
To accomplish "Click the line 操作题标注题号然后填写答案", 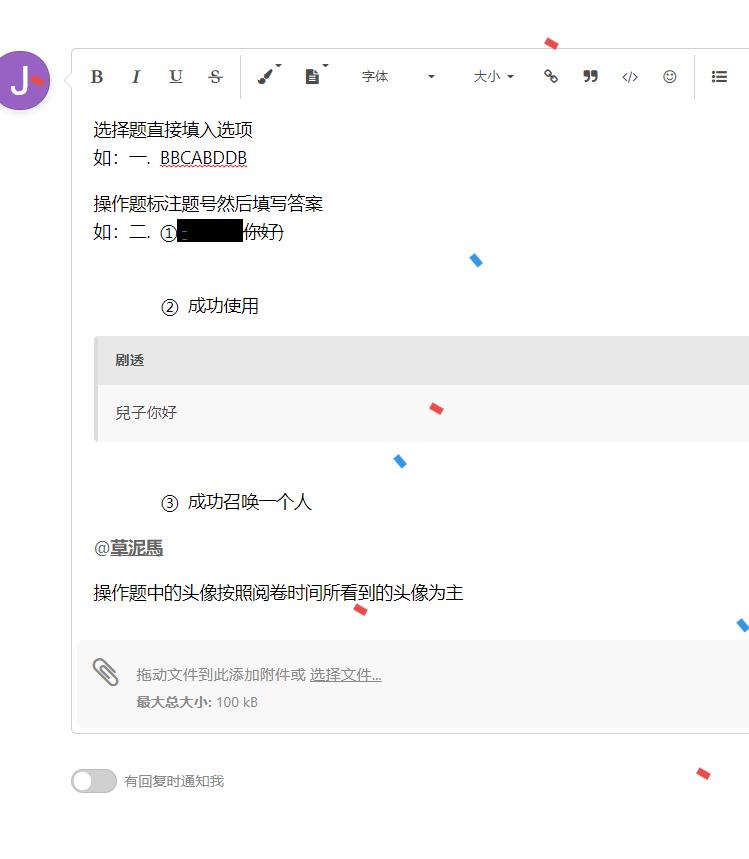I will click(x=208, y=204).
